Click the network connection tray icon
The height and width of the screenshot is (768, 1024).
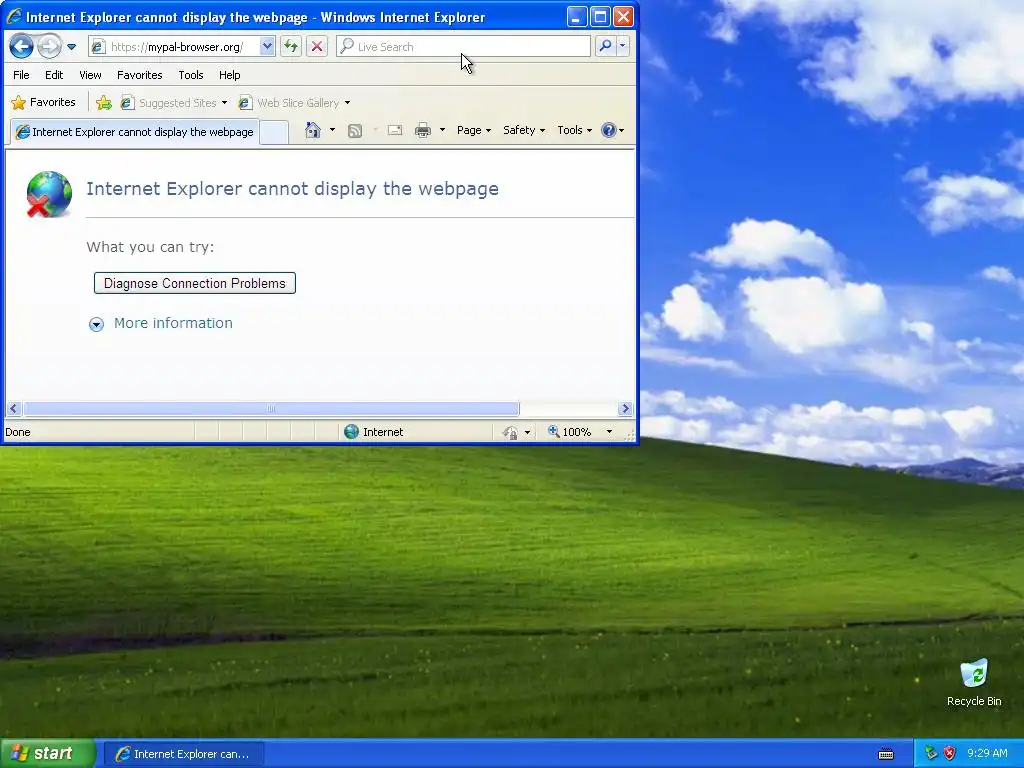[931, 753]
